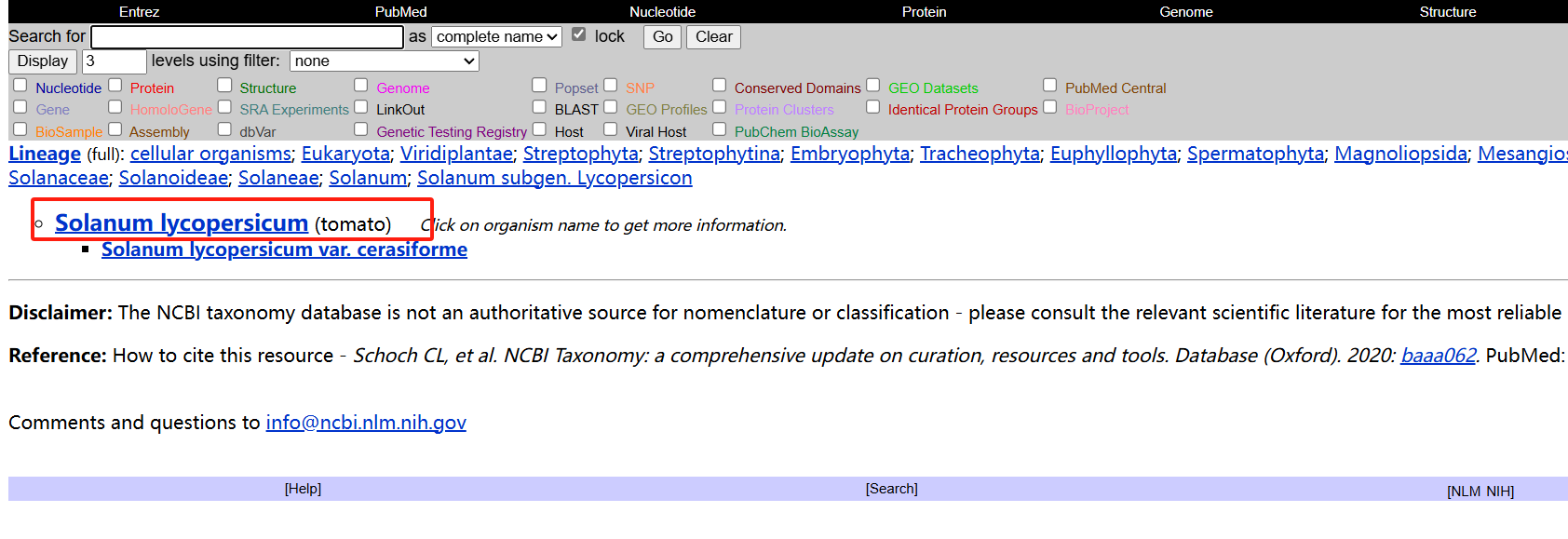Check the Structure checkbox
Image resolution: width=1568 pixels, height=539 pixels.
coord(224,85)
